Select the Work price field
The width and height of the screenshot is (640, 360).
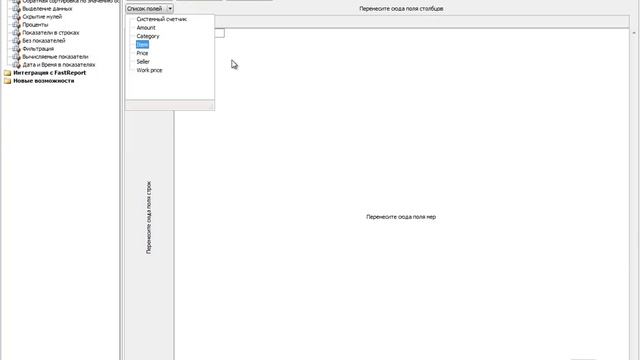[x=149, y=70]
